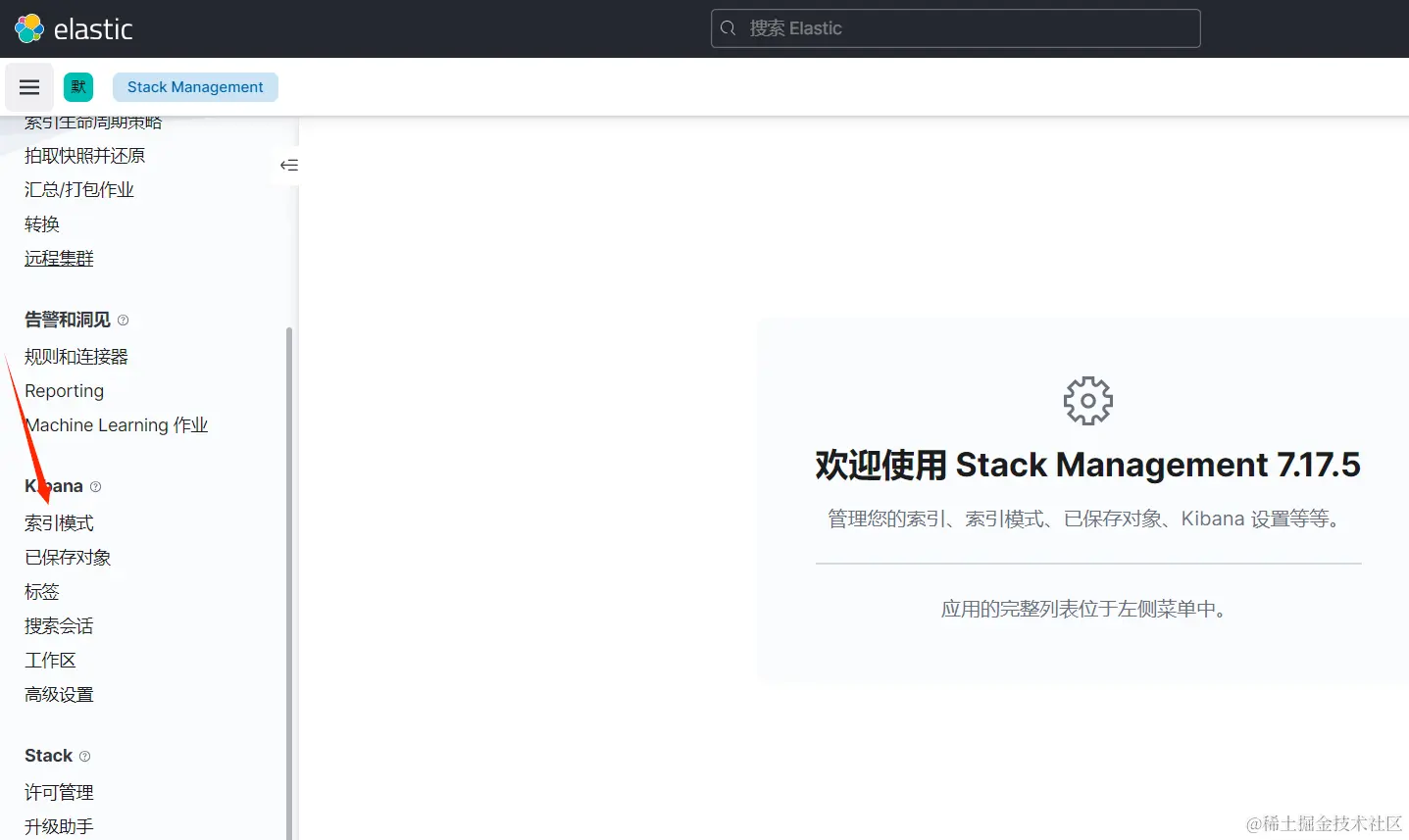Collapse the sidebar with the chevron arrow

pyautogui.click(x=287, y=165)
